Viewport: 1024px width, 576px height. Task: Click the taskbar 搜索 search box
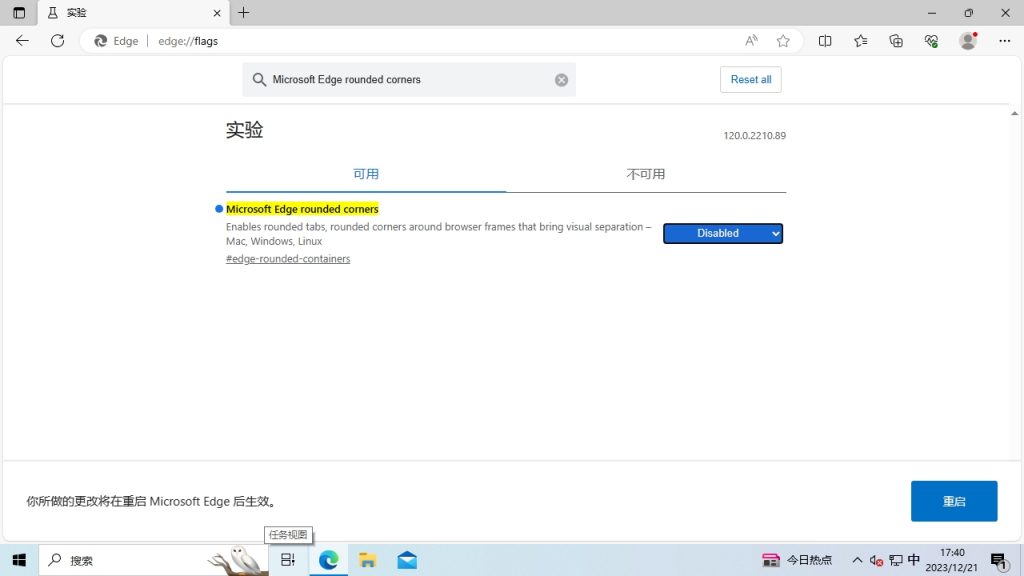click(x=153, y=560)
